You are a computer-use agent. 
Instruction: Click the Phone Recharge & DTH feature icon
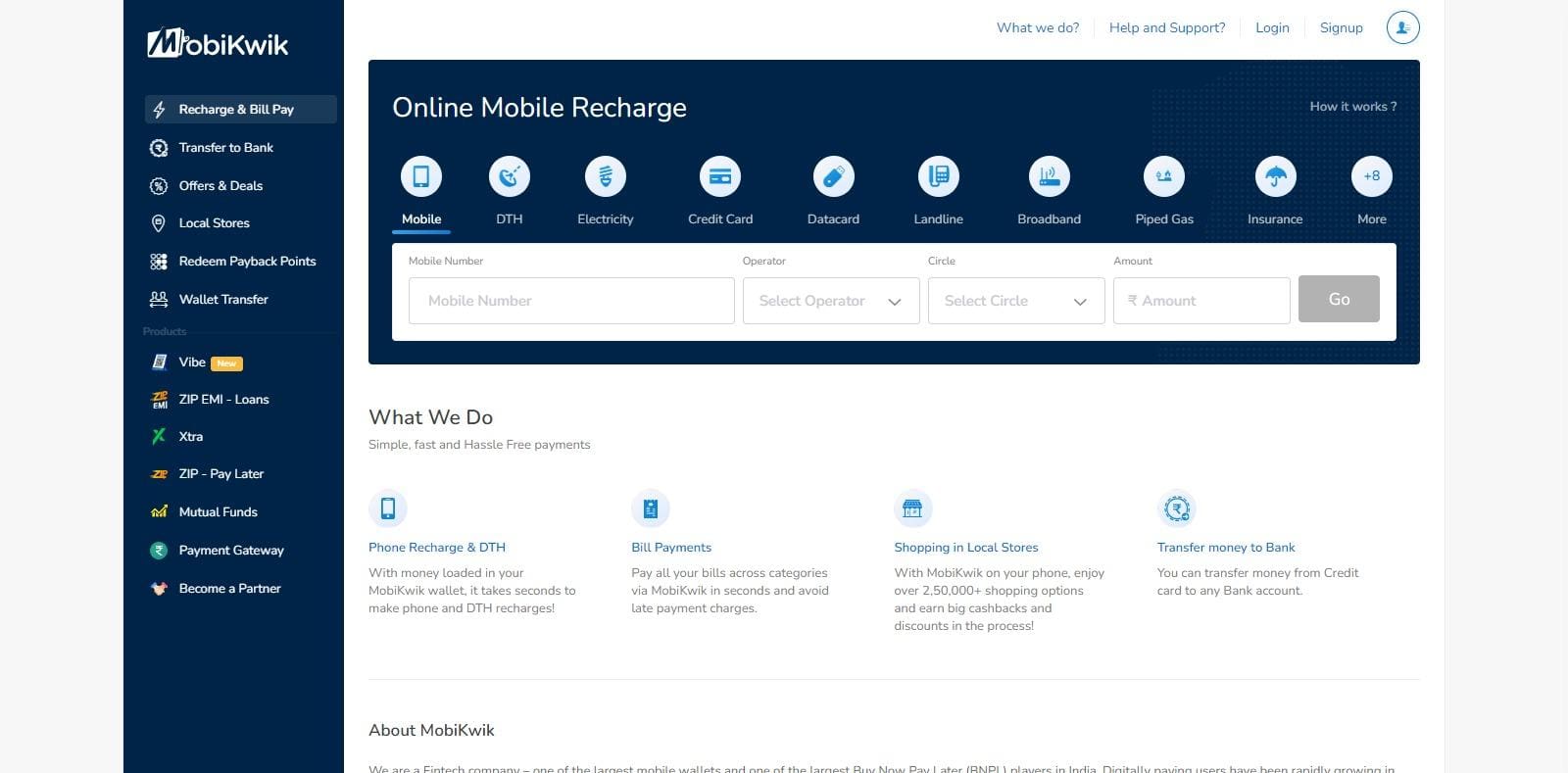pos(388,508)
